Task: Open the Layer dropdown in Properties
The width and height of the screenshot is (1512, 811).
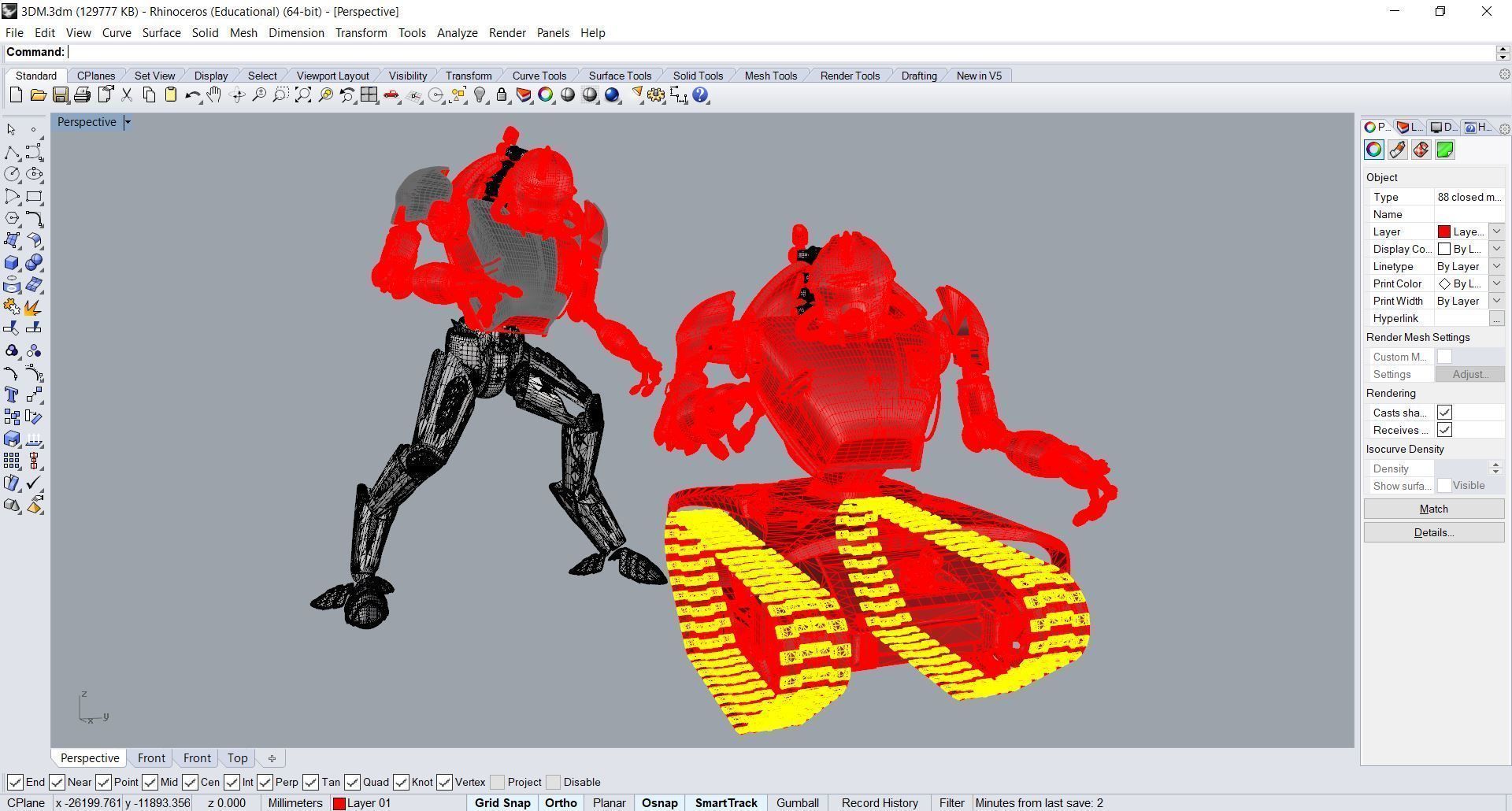Action: pyautogui.click(x=1496, y=231)
